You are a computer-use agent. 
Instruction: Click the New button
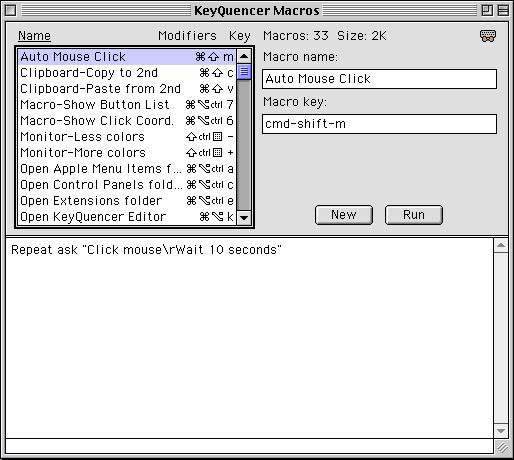(x=344, y=215)
